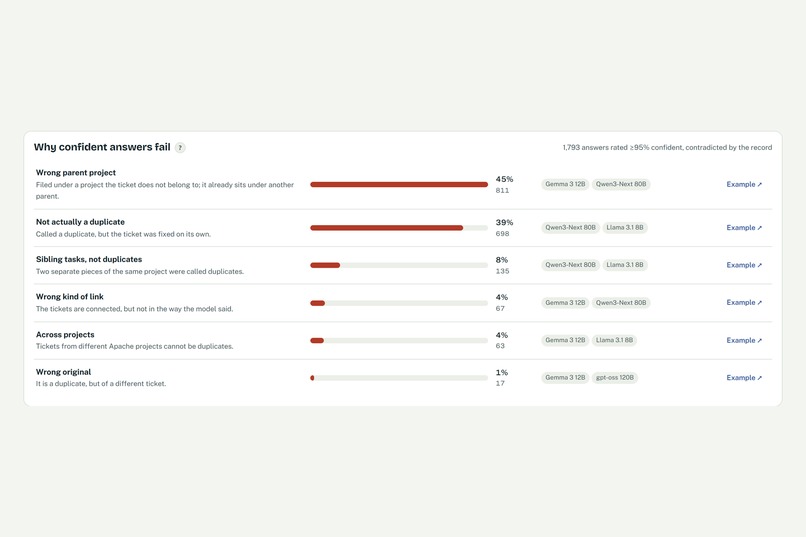Click Qwen3-Next 80B tag in Wrong kind of link row

(621, 303)
